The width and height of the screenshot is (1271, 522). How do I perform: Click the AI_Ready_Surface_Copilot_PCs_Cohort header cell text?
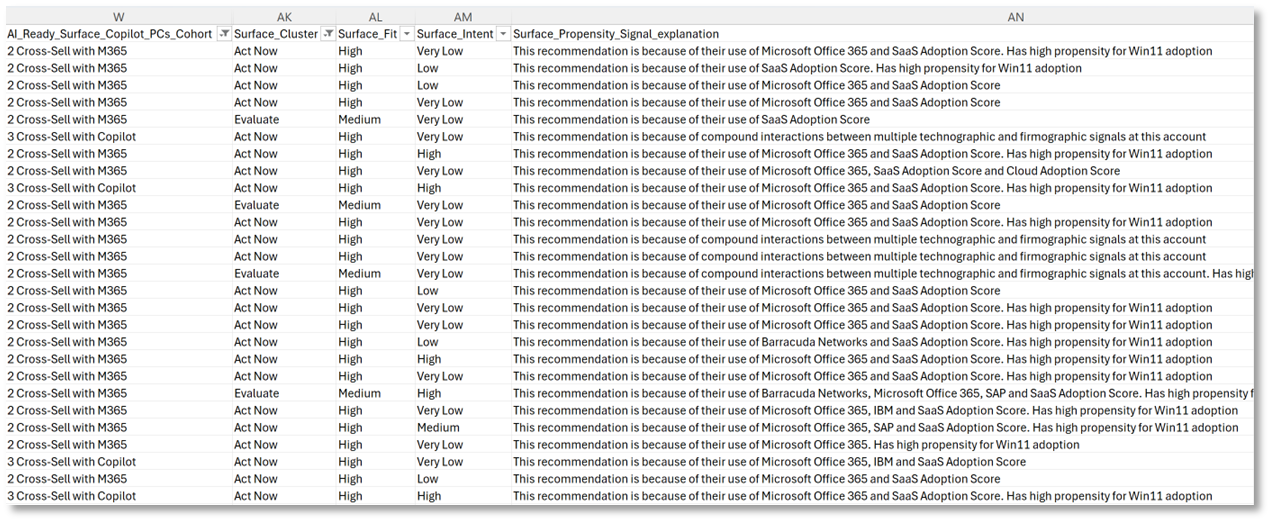pos(109,34)
